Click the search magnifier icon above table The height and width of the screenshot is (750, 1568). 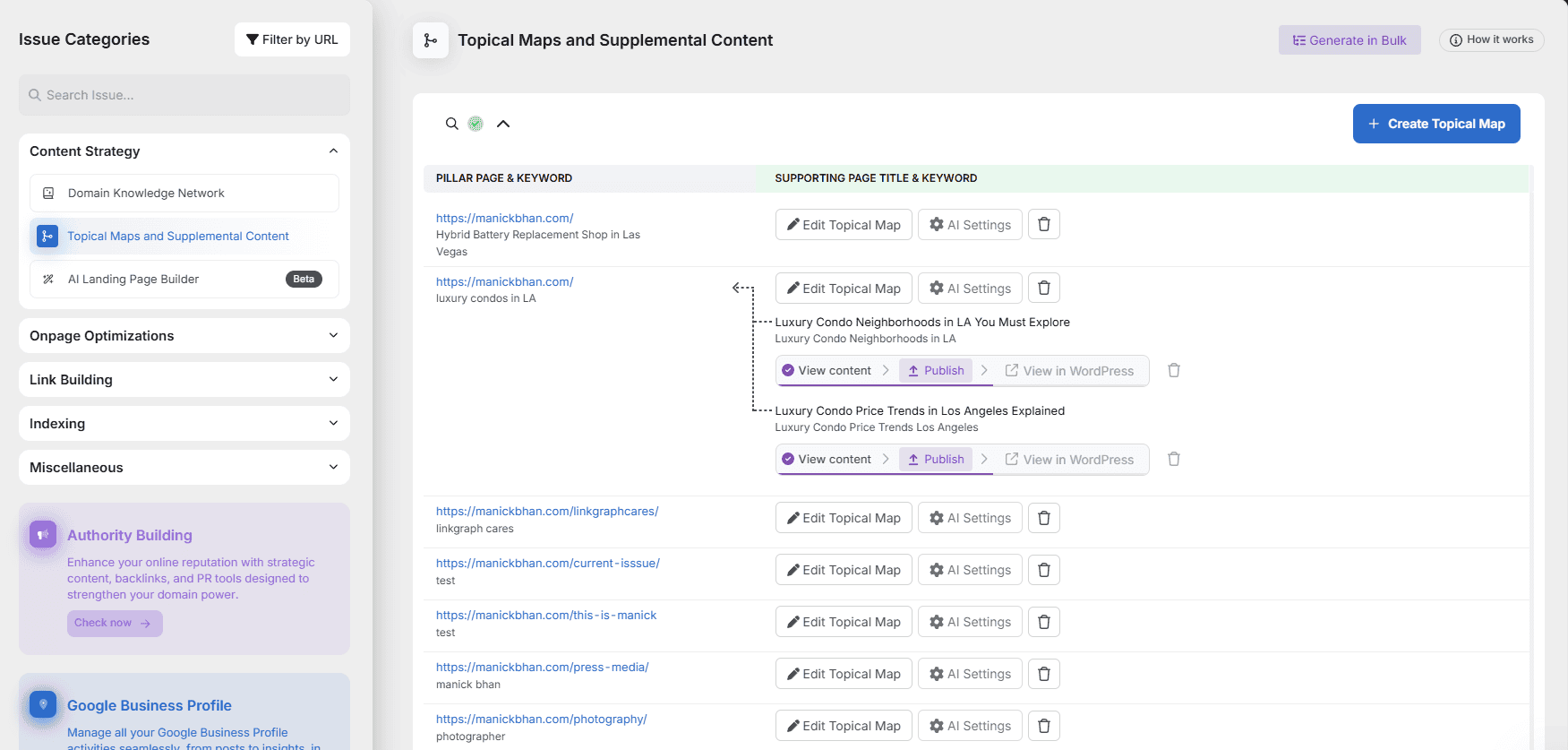pos(452,124)
